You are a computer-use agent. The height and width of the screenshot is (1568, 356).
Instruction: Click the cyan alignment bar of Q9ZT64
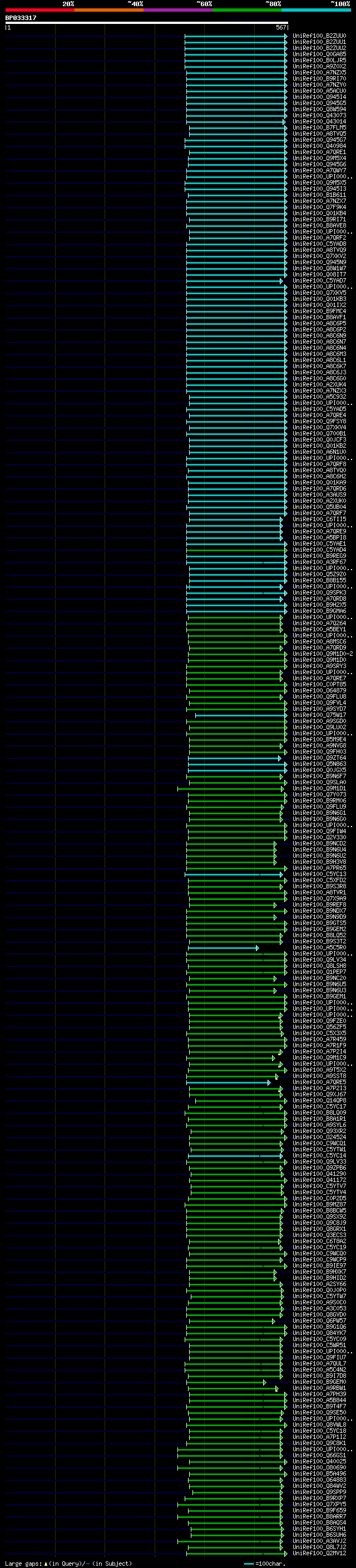point(235,759)
